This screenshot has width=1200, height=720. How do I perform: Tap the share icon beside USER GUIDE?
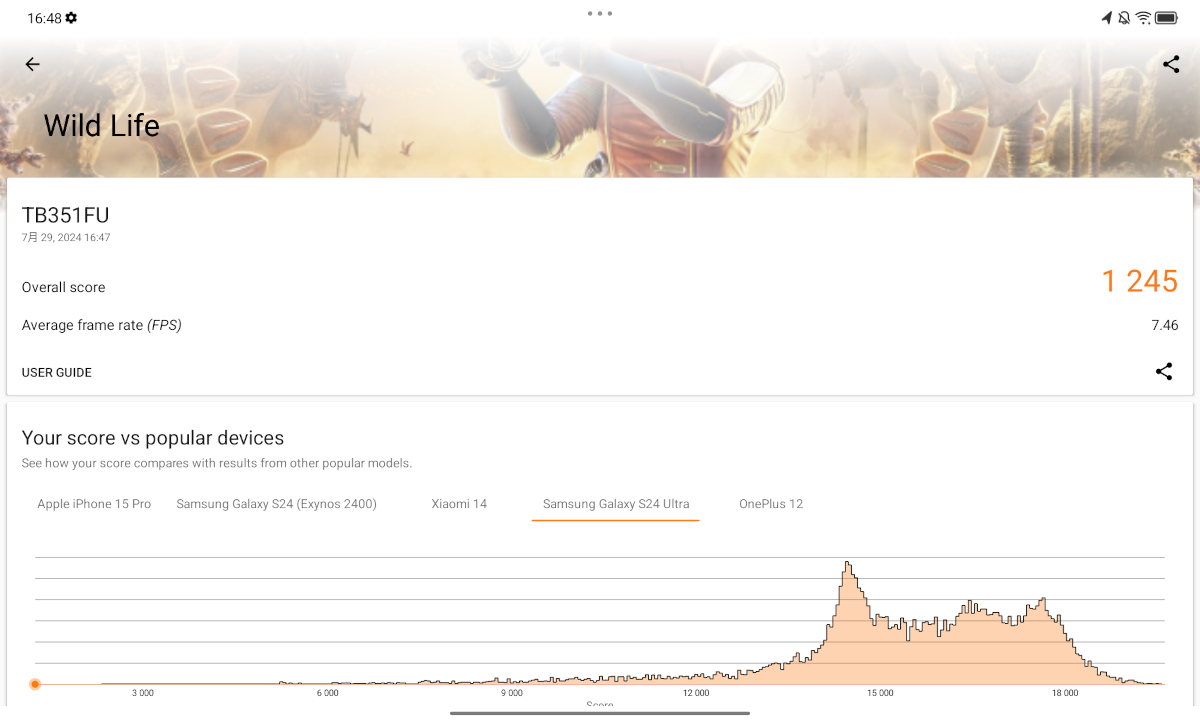(x=1164, y=372)
